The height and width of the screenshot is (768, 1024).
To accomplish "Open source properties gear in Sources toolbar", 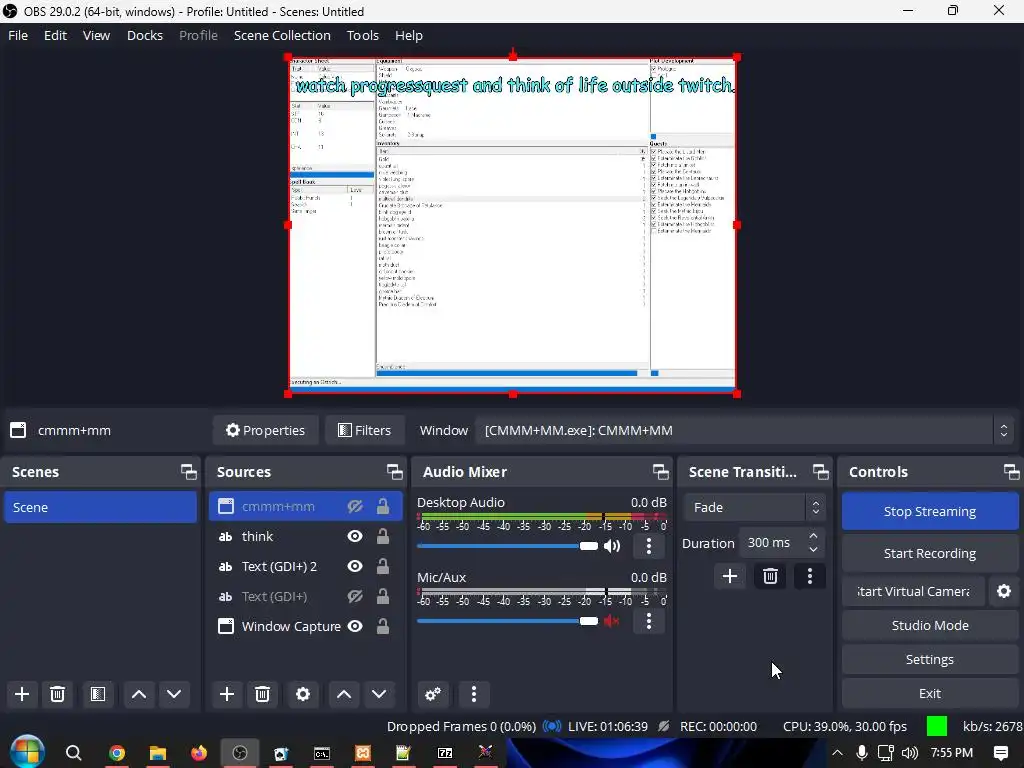I will tap(302, 694).
